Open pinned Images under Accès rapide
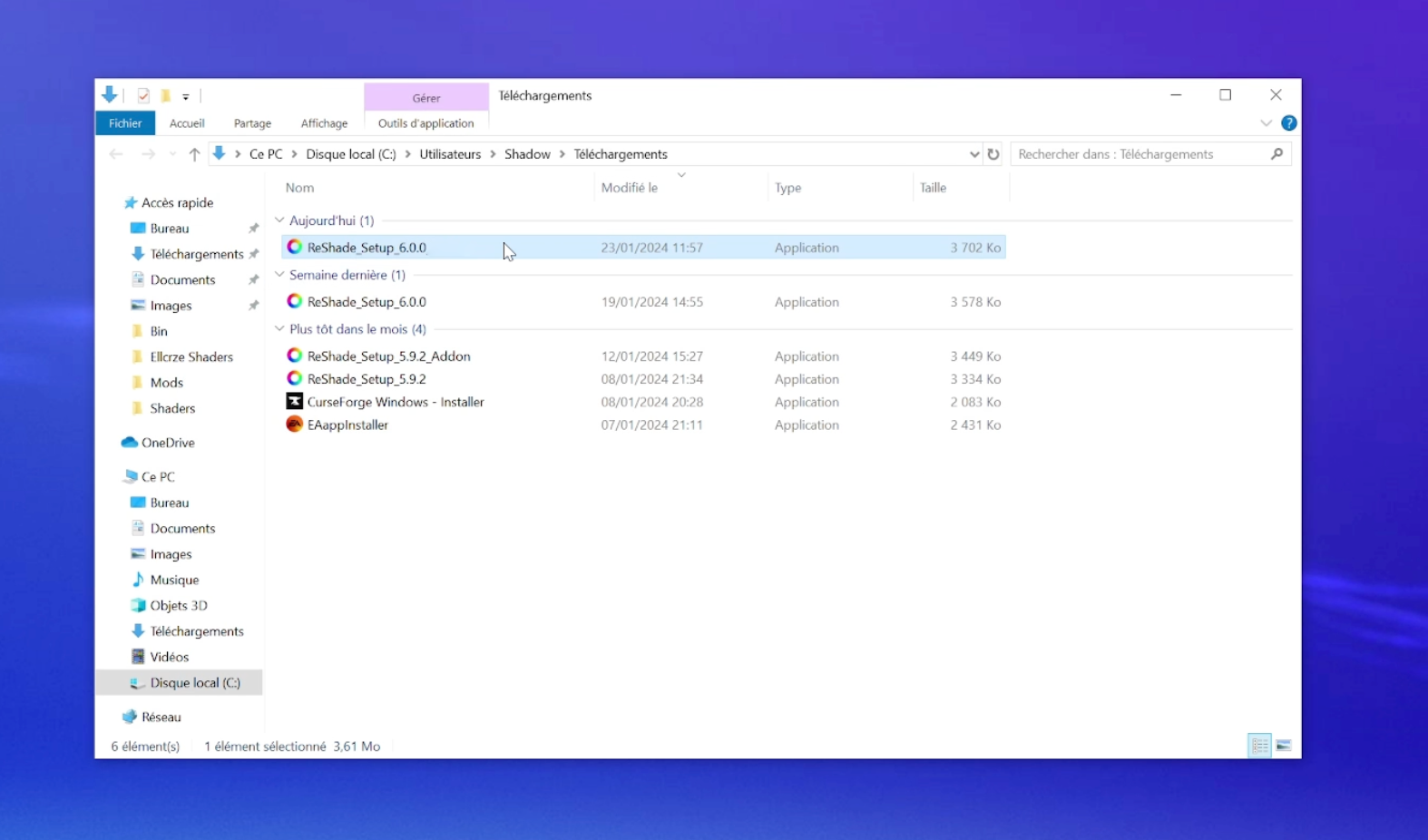Screen dimensions: 1428x840 click(171, 306)
